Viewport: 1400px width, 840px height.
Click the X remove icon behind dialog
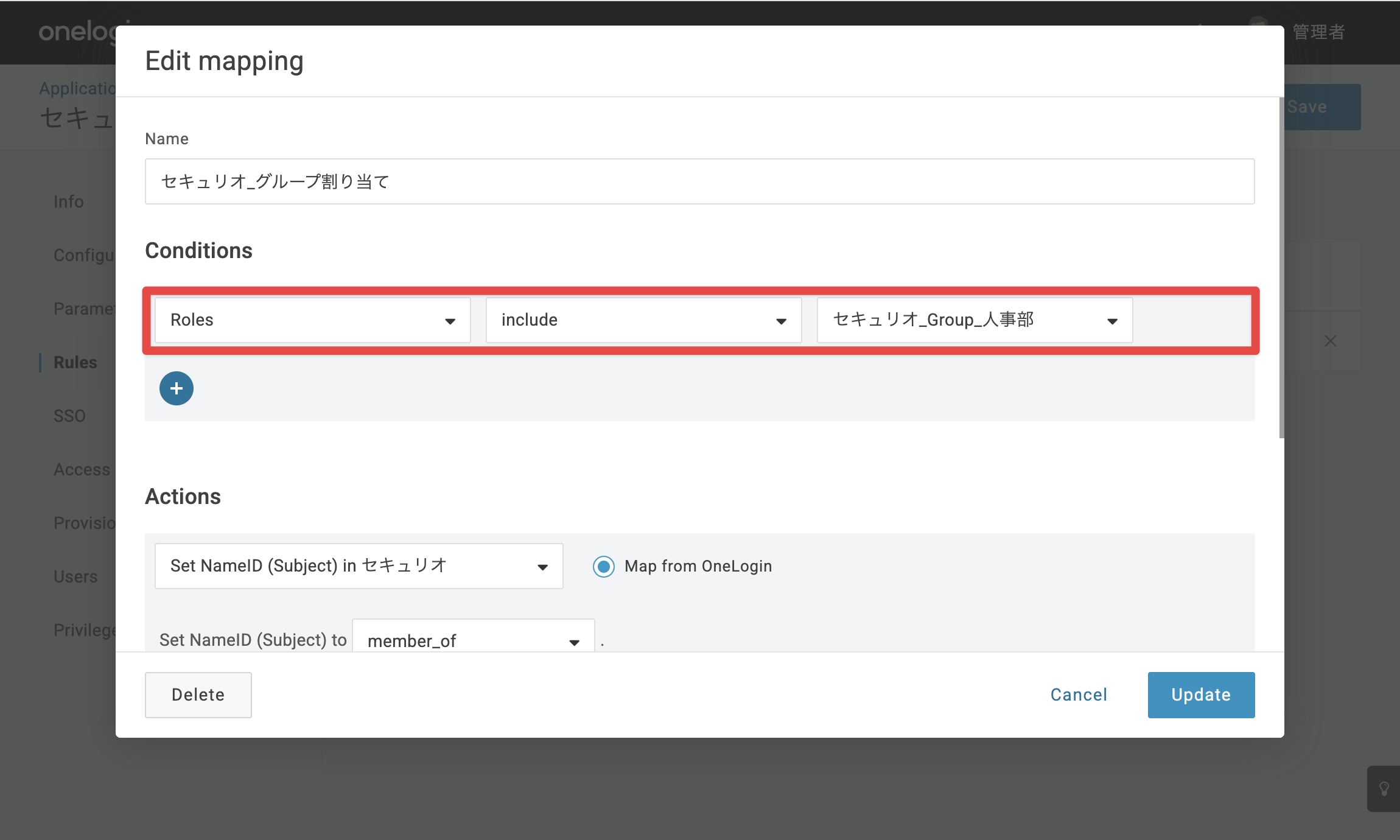tap(1331, 341)
